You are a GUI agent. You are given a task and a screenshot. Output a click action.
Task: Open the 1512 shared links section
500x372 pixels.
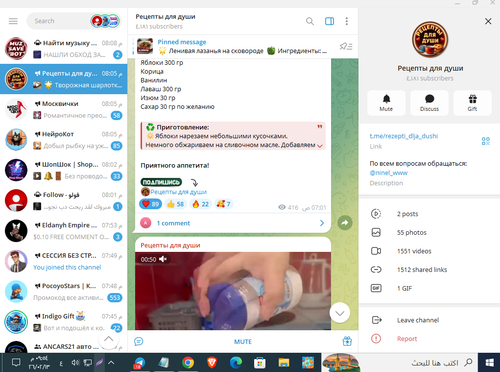429,269
